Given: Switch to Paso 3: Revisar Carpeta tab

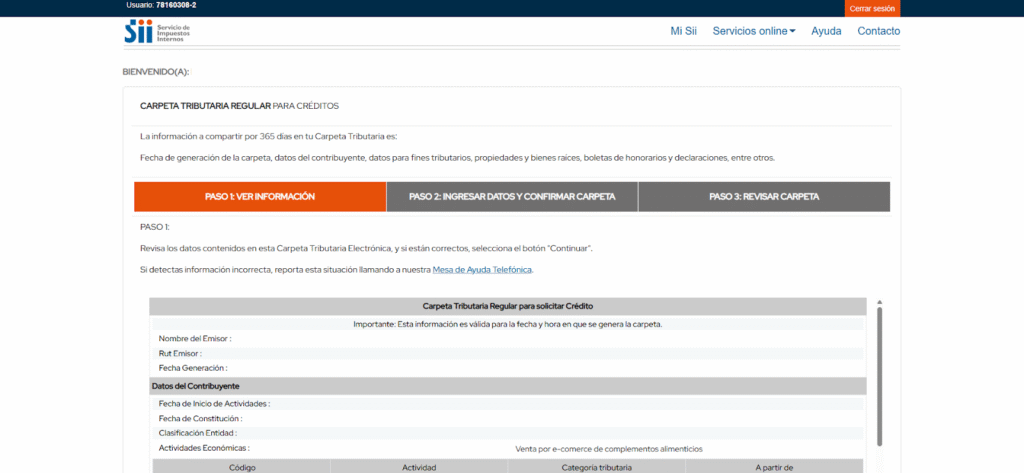Looking at the screenshot, I should [764, 197].
